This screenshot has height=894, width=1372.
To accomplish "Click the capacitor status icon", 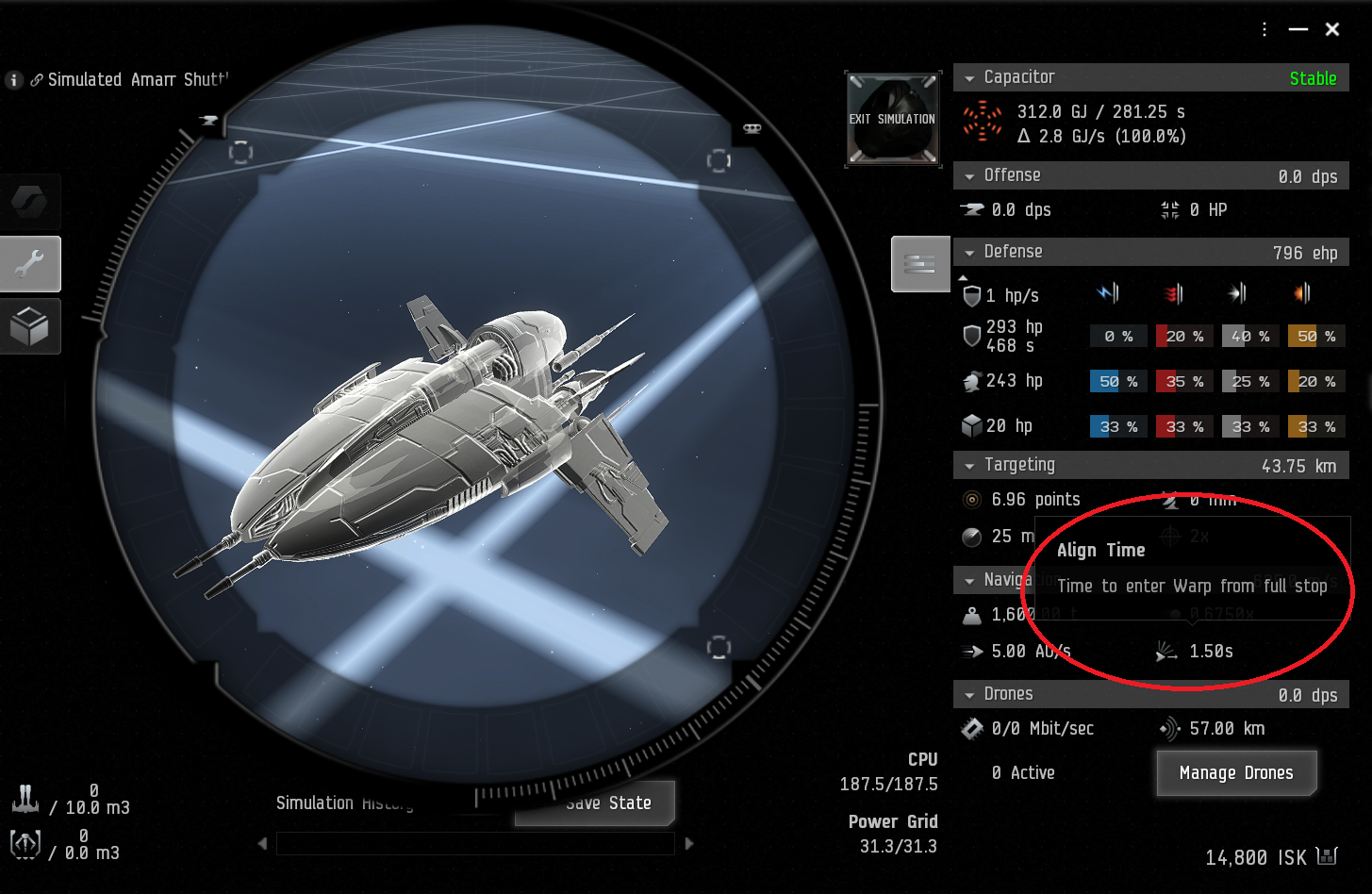I will pos(982,123).
